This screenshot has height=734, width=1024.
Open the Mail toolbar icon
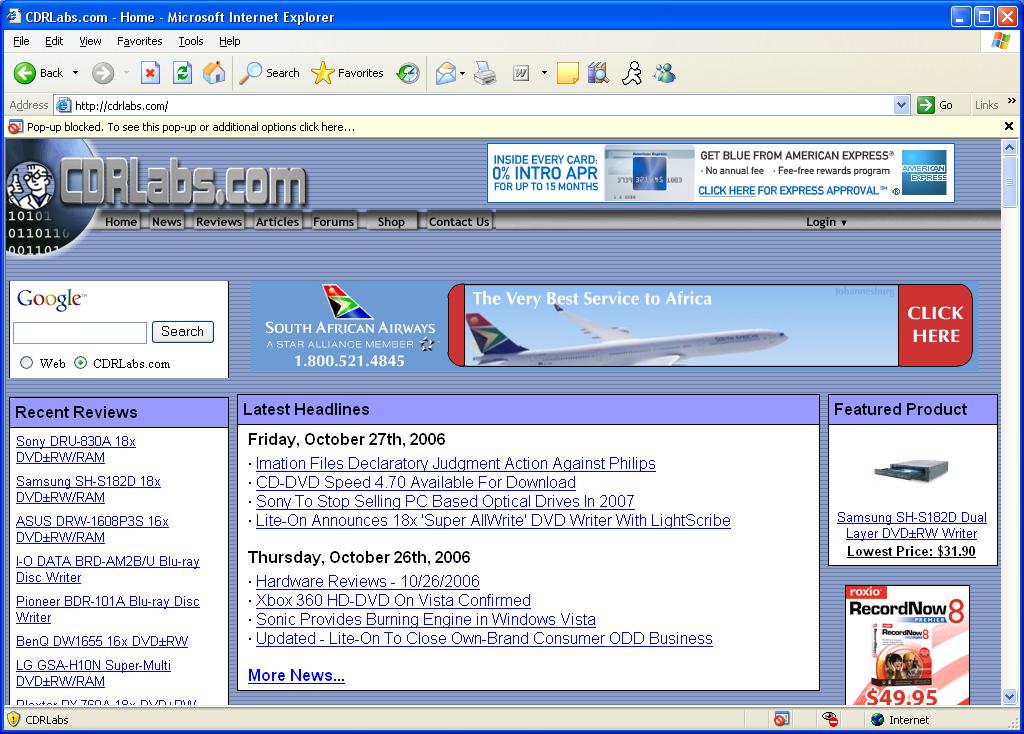445,73
